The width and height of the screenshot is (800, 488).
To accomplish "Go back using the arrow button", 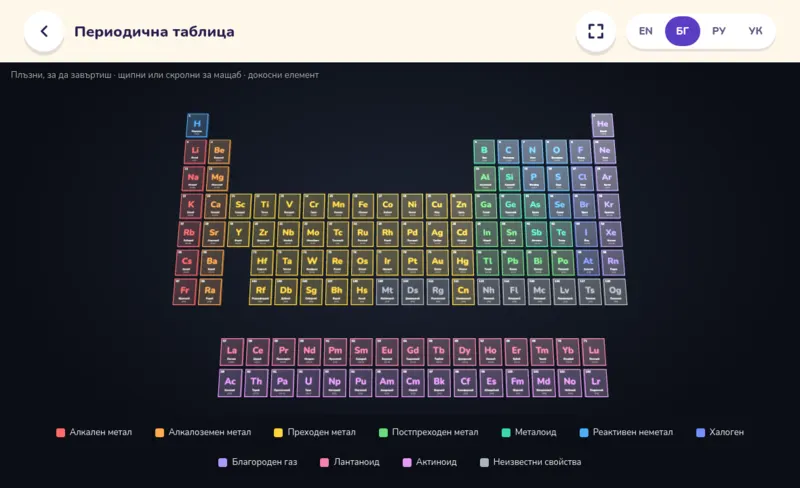I will [x=44, y=32].
